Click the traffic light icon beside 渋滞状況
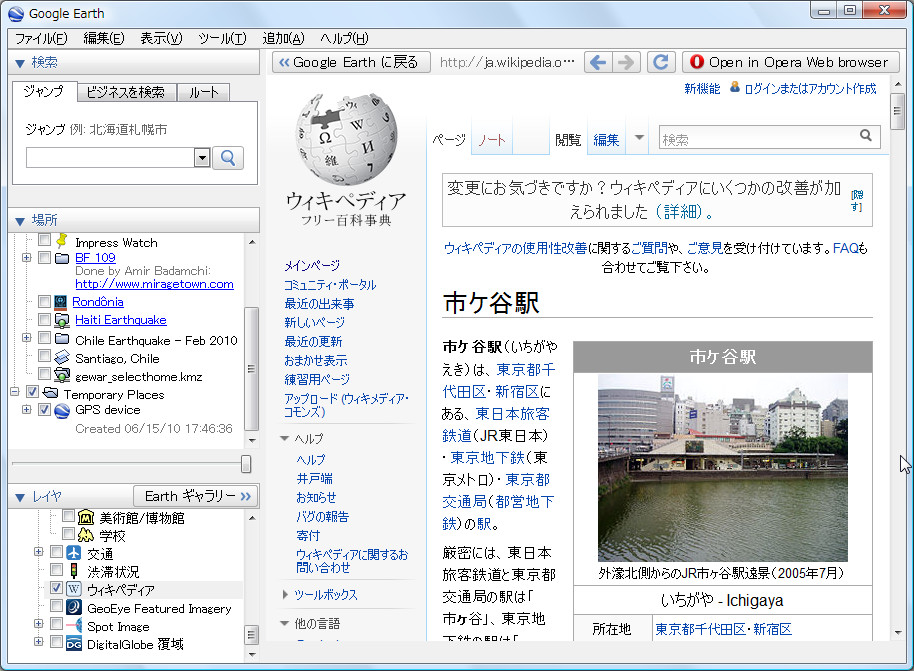 point(74,570)
